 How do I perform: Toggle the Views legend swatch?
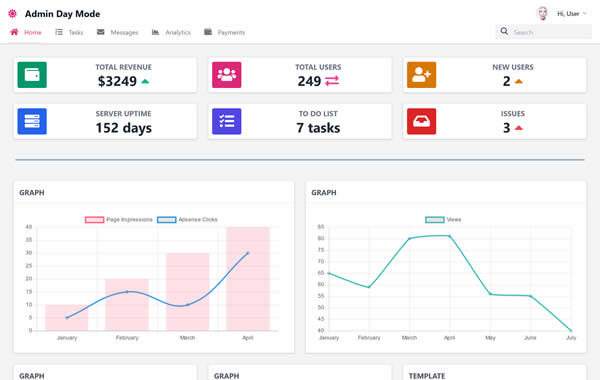tap(435, 220)
